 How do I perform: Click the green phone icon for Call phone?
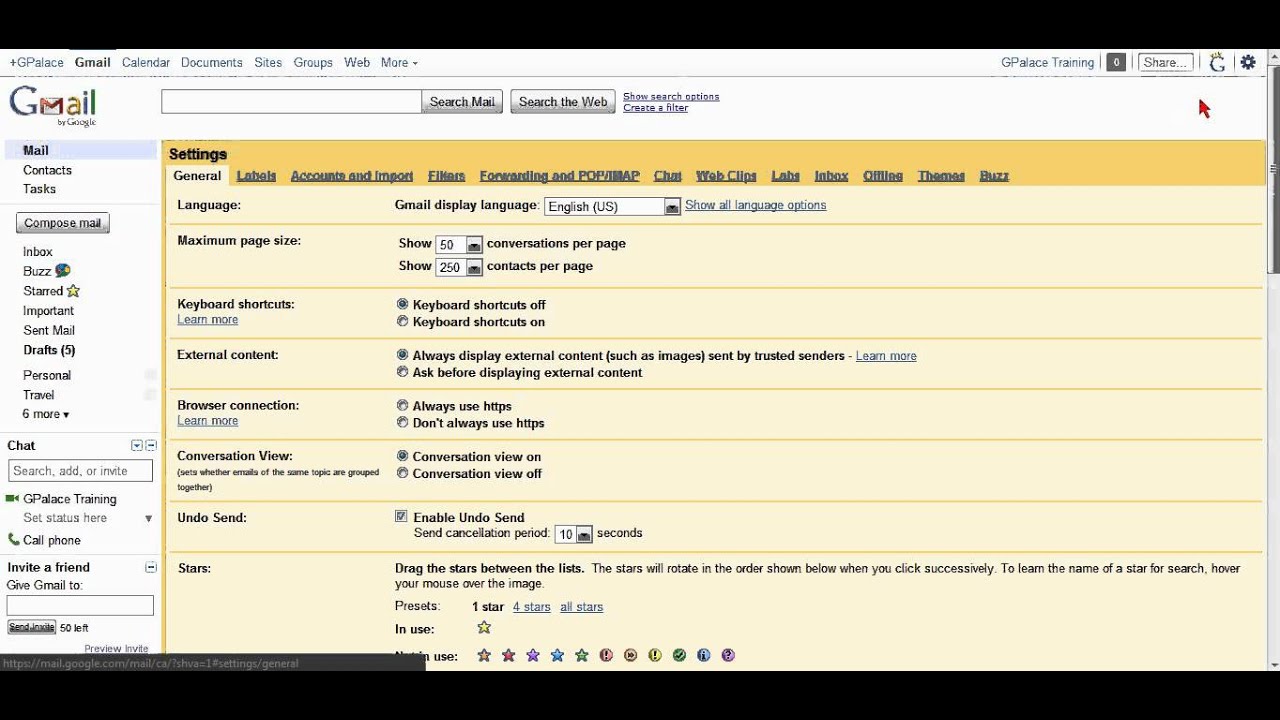pyautogui.click(x=14, y=540)
